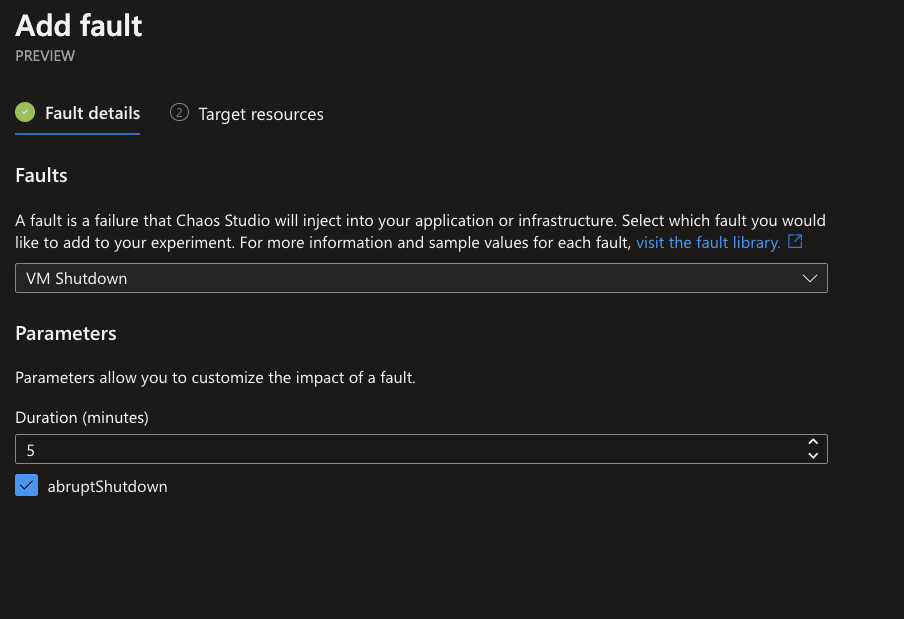Click the Chaos Studio fault description text
Screen dimensions: 904x619
pyautogui.click(x=420, y=232)
